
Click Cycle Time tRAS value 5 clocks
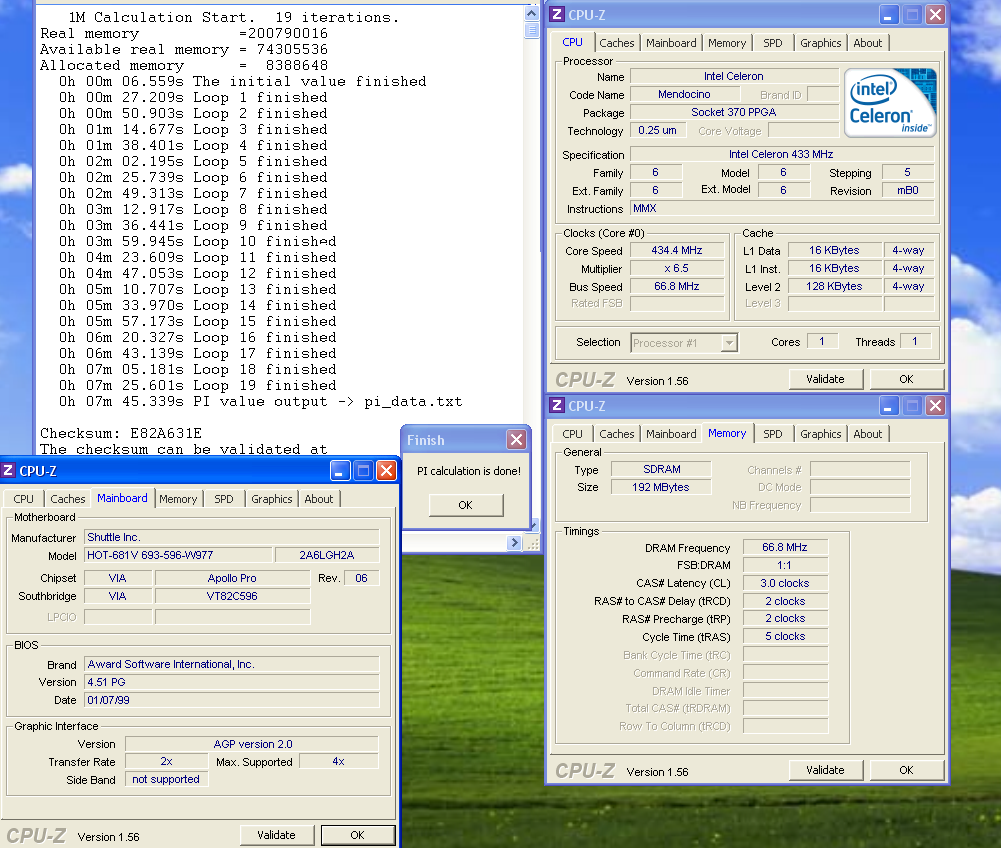click(785, 637)
